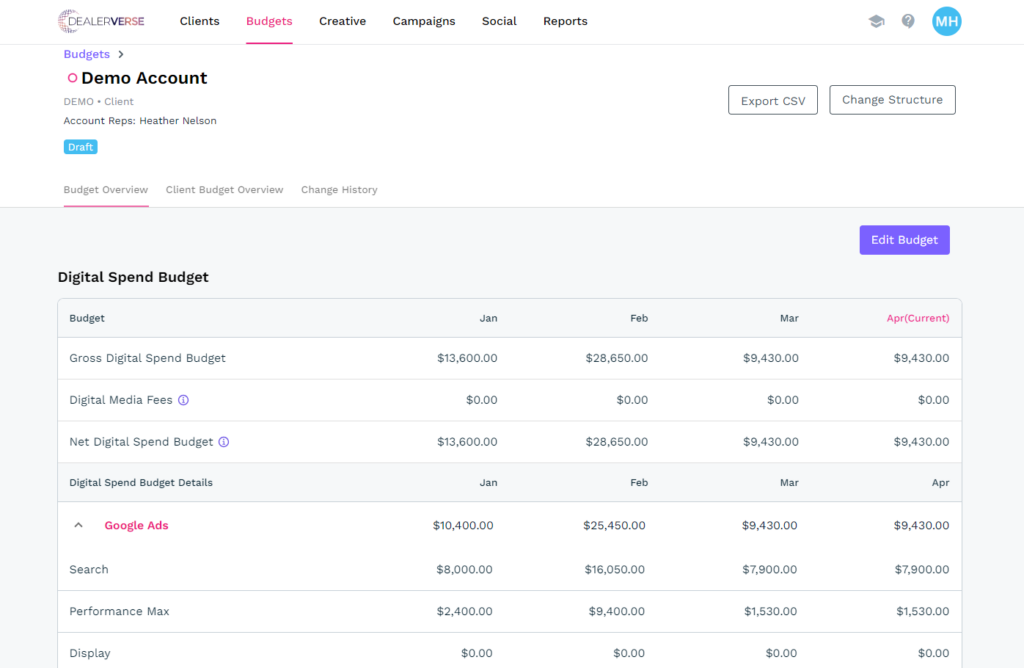1024x668 pixels.
Task: Select the Social nav item
Action: click(499, 21)
